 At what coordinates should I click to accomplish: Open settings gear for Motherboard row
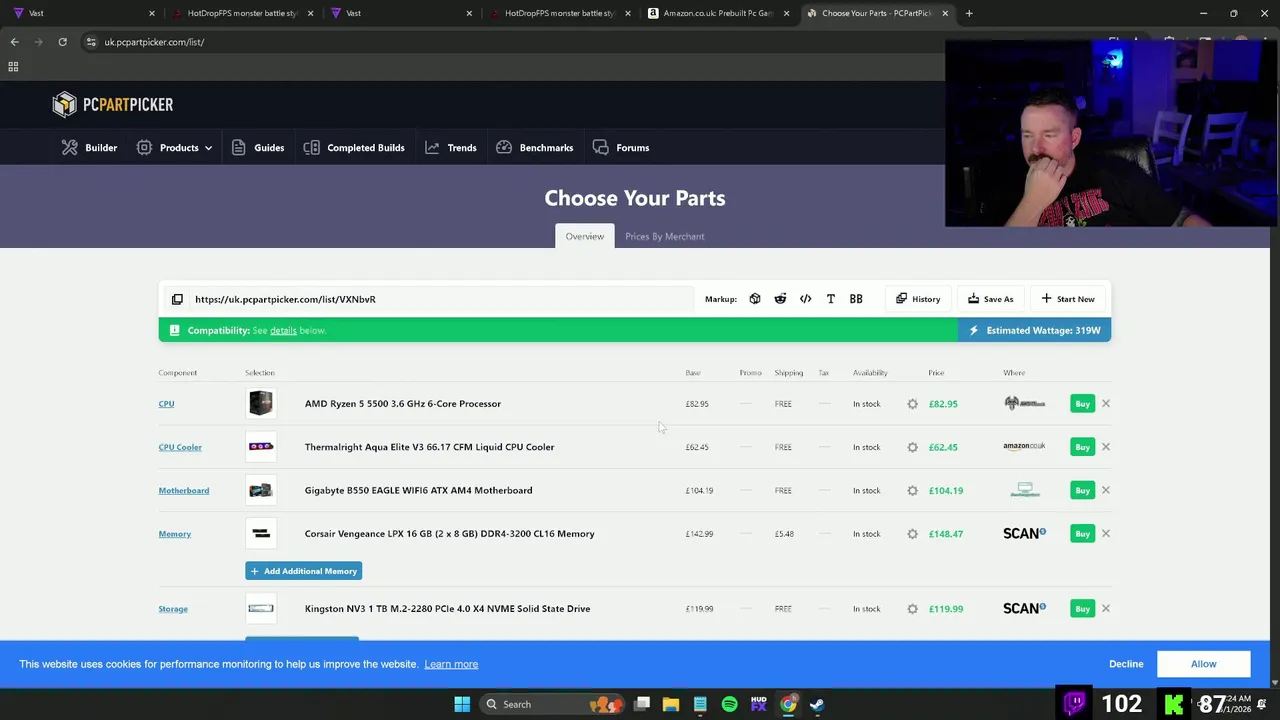point(912,490)
